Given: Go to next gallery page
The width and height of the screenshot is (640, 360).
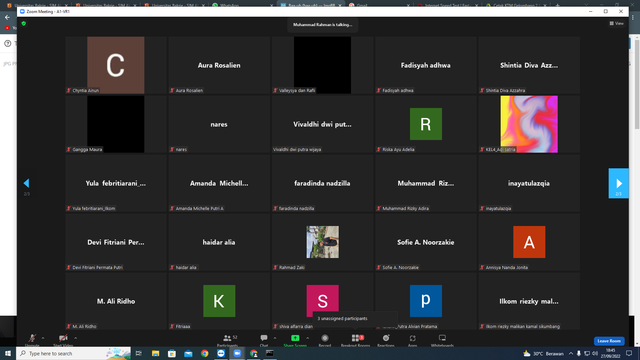Looking at the screenshot, I should 618,183.
